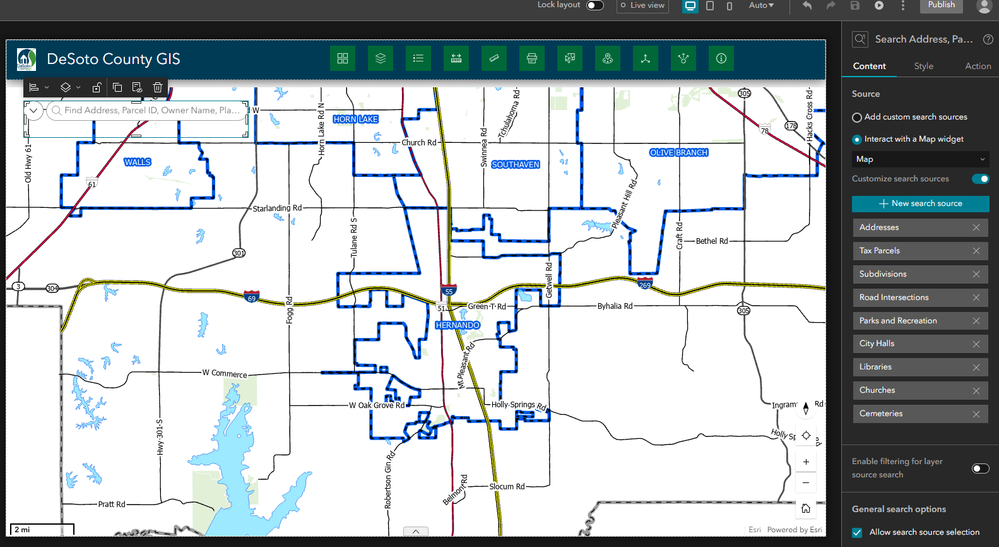This screenshot has height=547, width=999.
Task: Return map to home extent
Action: (x=806, y=508)
